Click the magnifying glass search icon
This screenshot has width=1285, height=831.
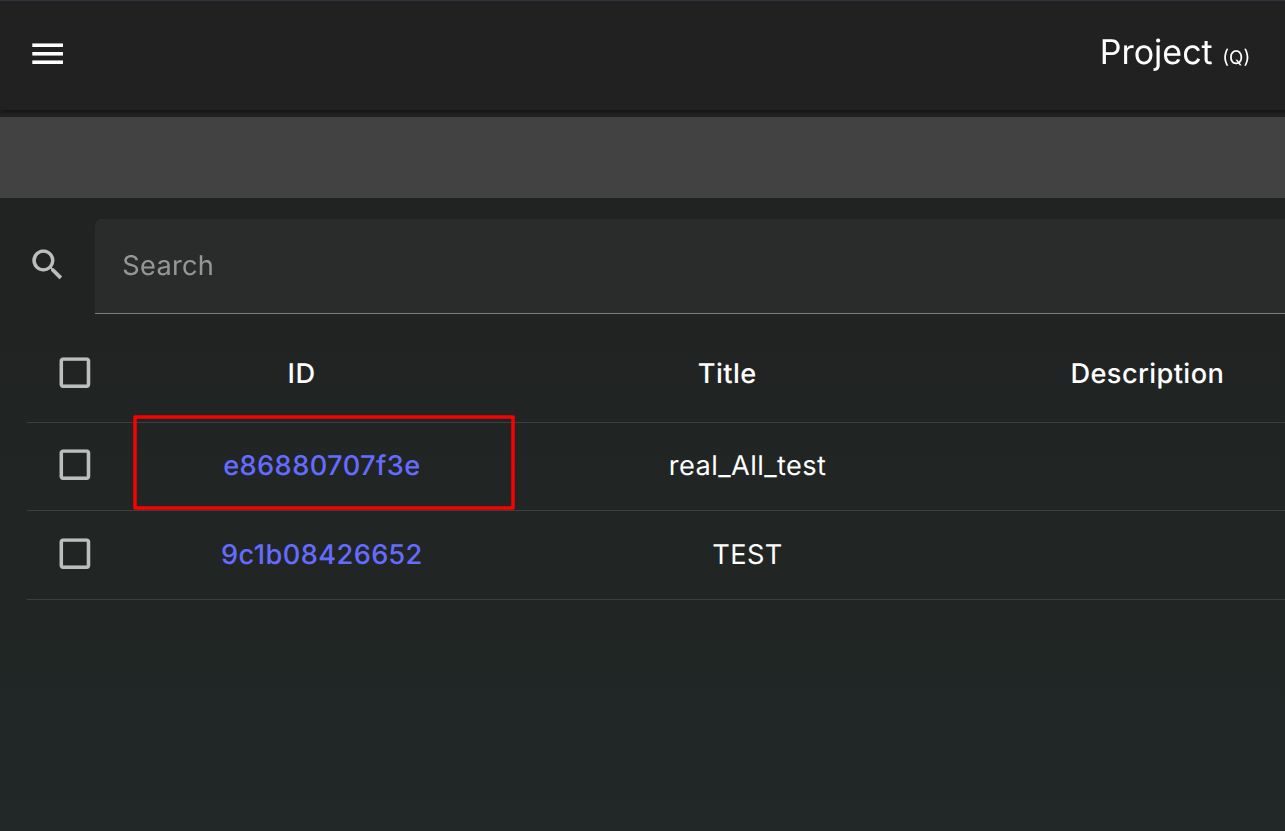(x=47, y=265)
